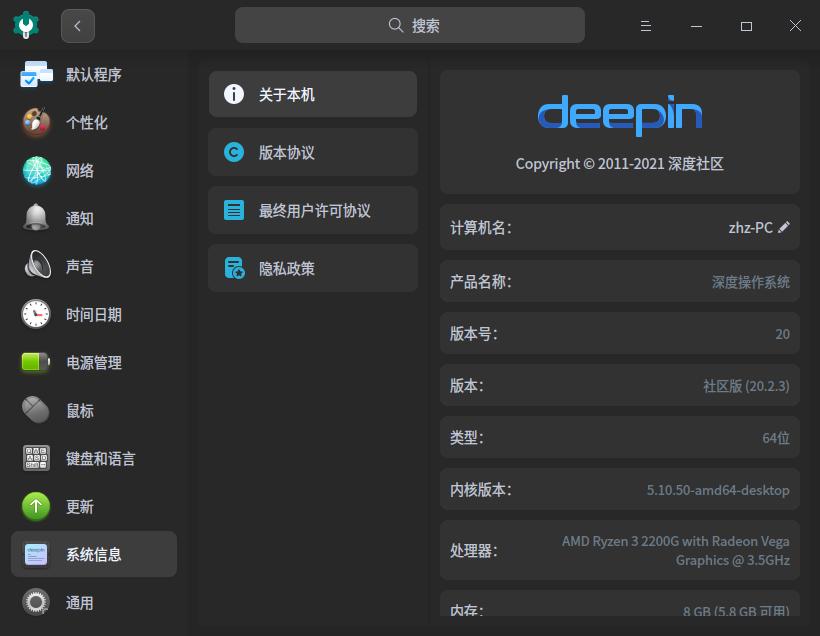Viewport: 820px width, 636px height.
Task: Select 鼠标 label in sidebar
Action: pos(80,411)
